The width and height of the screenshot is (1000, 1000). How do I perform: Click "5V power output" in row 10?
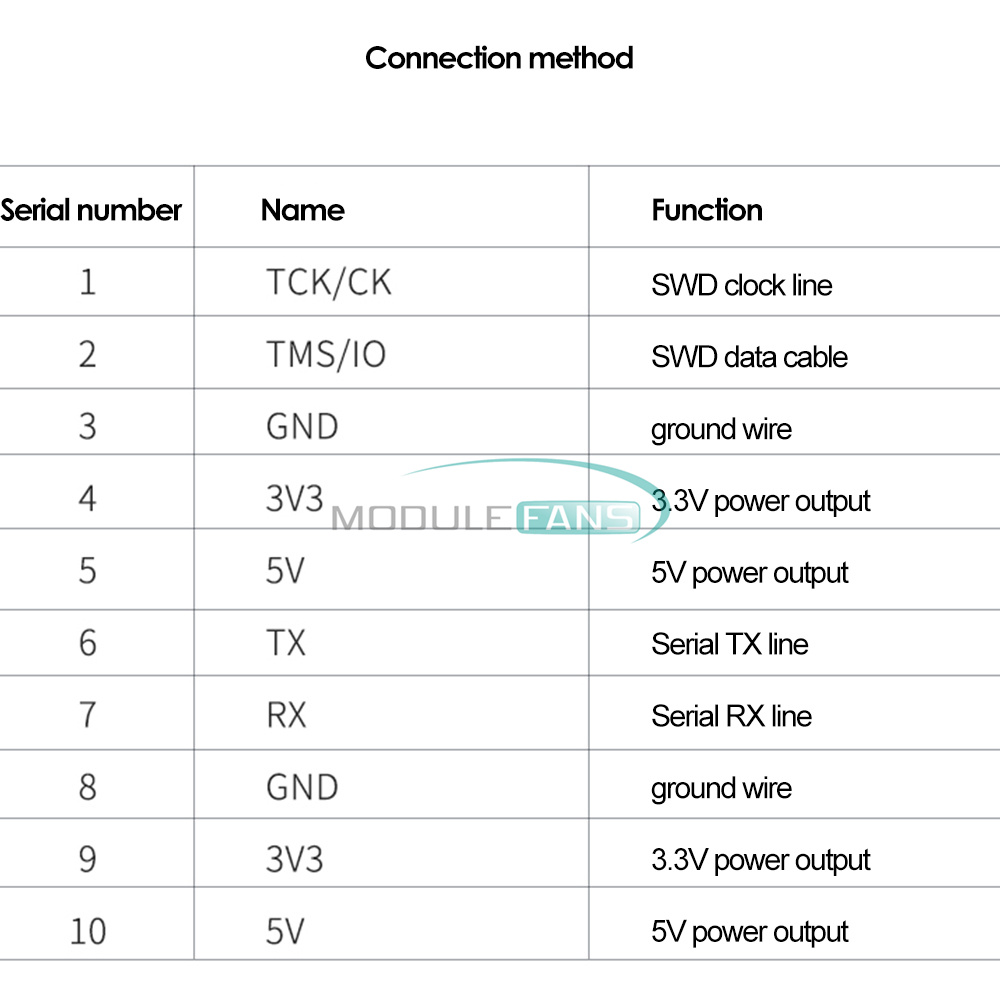(749, 933)
